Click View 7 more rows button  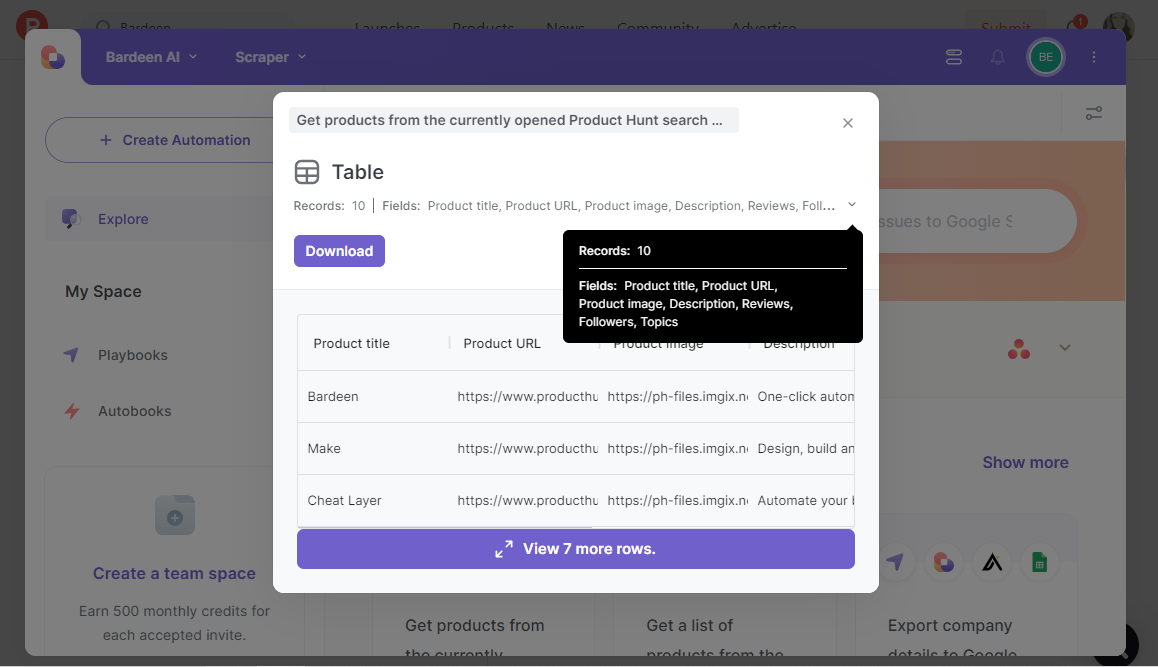[x=575, y=549]
